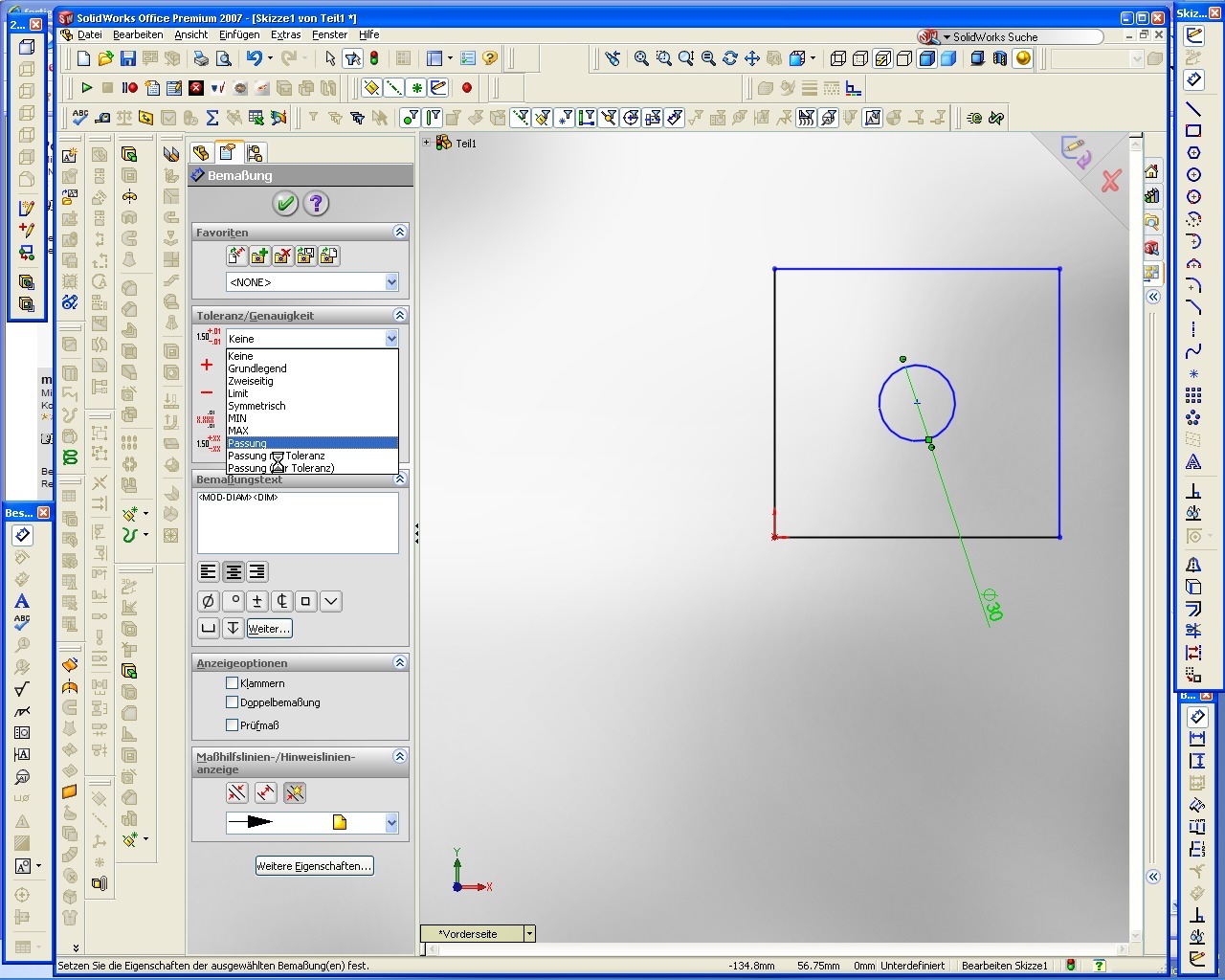Click the Print icon
The height and width of the screenshot is (980, 1225).
click(201, 58)
